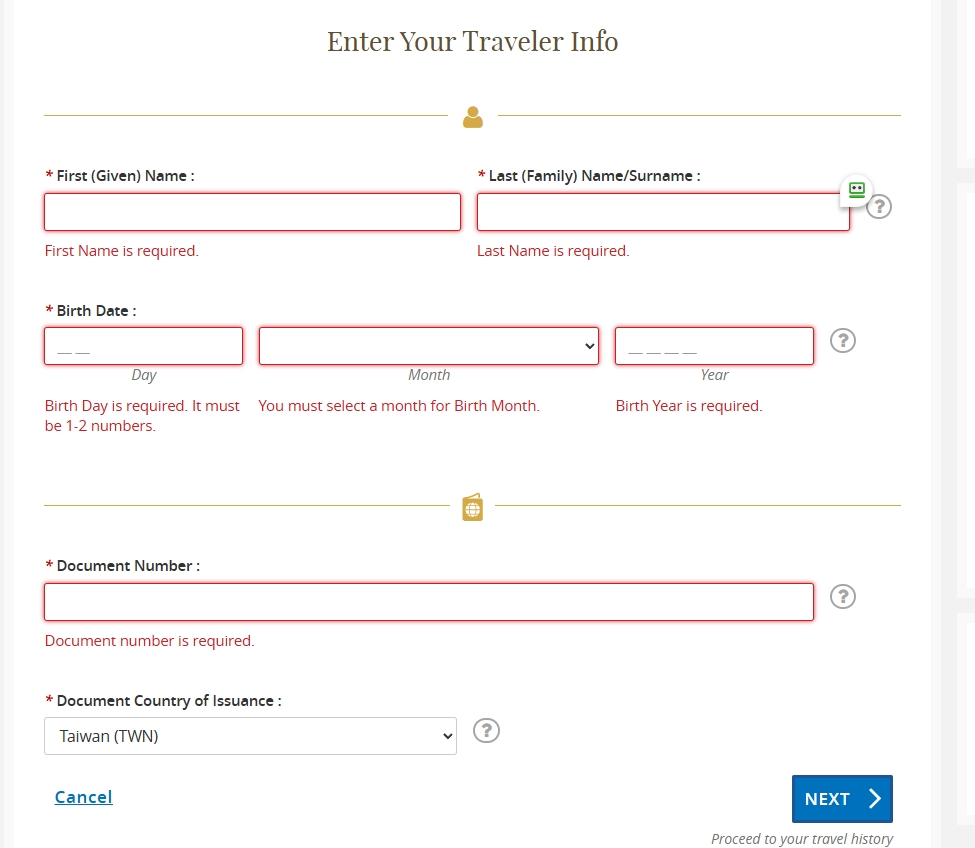
Task: Click the Cancel link
Action: click(83, 797)
